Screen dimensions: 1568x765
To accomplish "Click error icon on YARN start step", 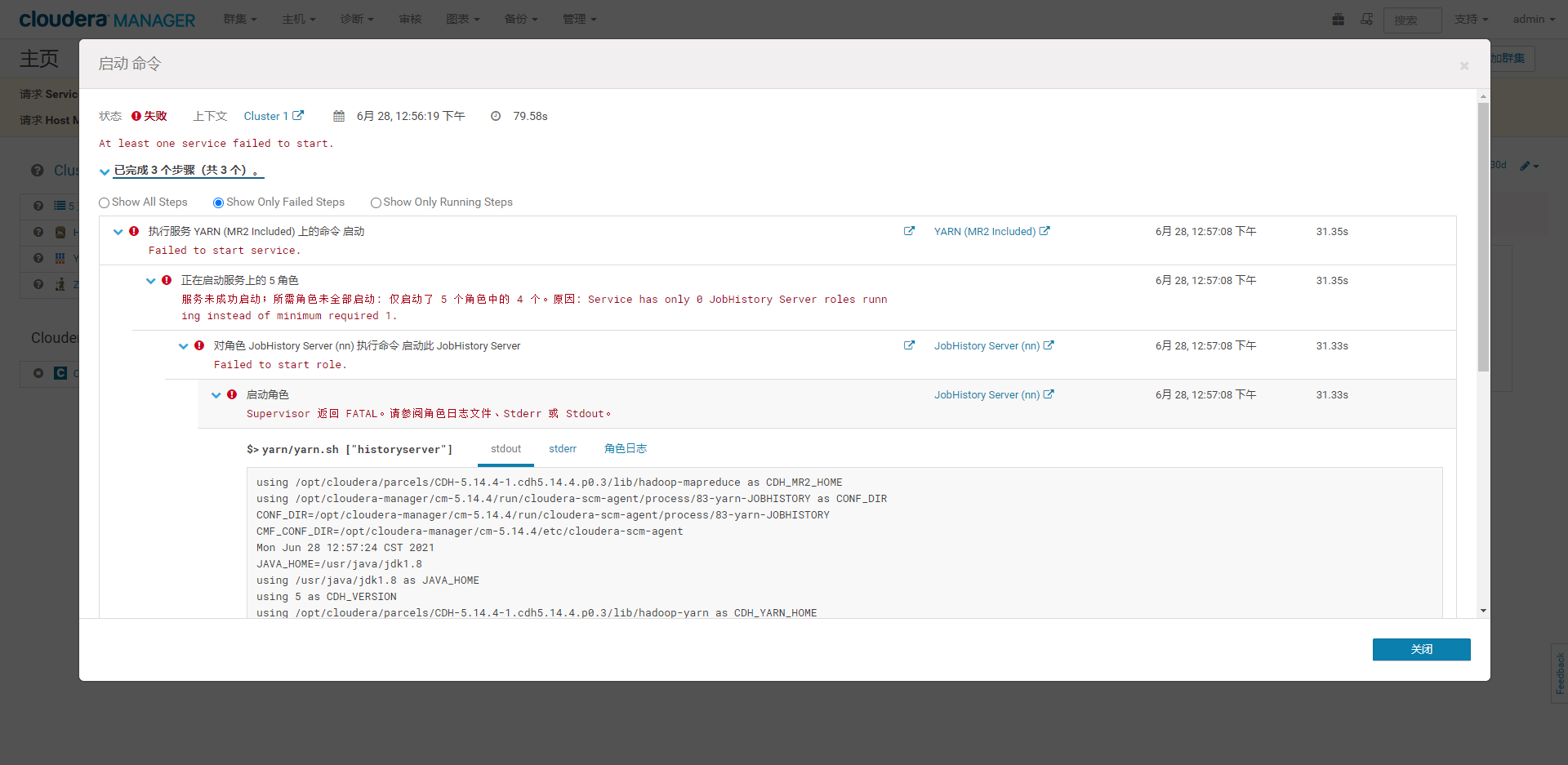I will tap(134, 231).
